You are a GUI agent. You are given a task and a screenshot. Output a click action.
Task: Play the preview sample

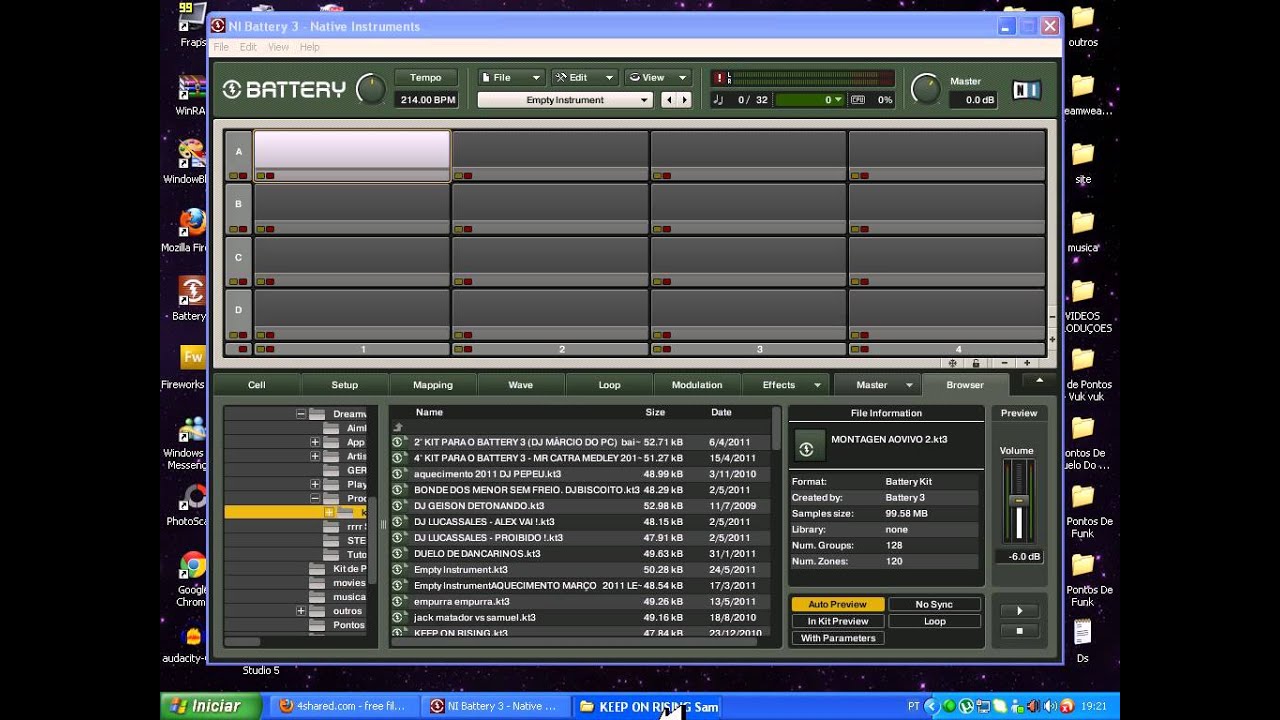click(x=1019, y=610)
